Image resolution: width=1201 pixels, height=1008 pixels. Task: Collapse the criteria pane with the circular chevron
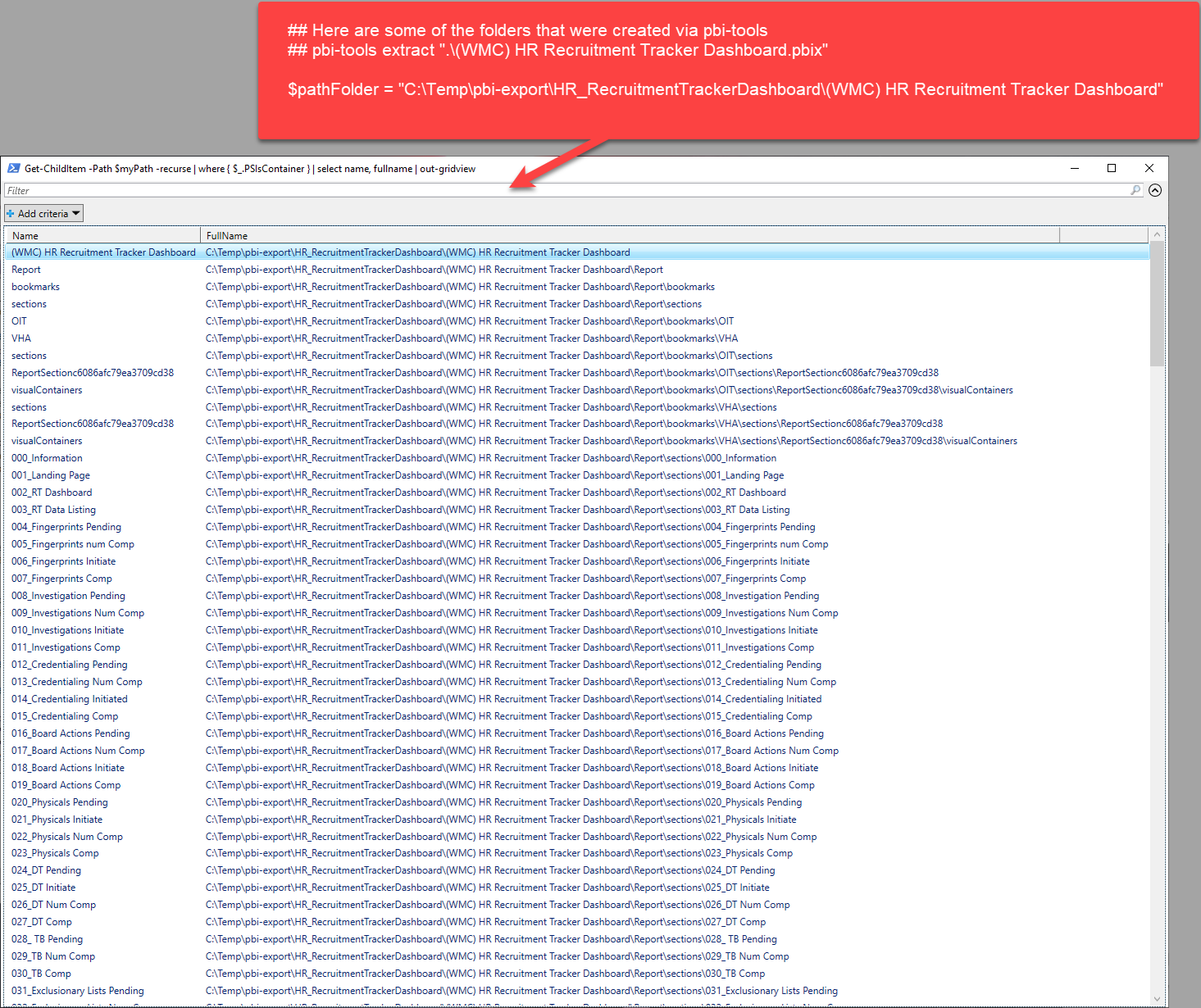click(x=1155, y=189)
